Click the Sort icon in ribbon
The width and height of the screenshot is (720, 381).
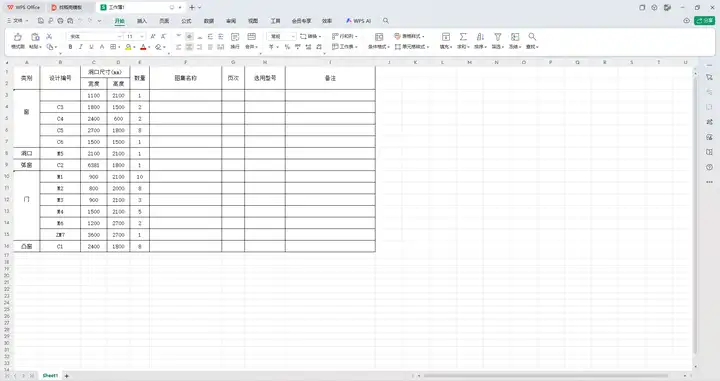click(x=480, y=37)
